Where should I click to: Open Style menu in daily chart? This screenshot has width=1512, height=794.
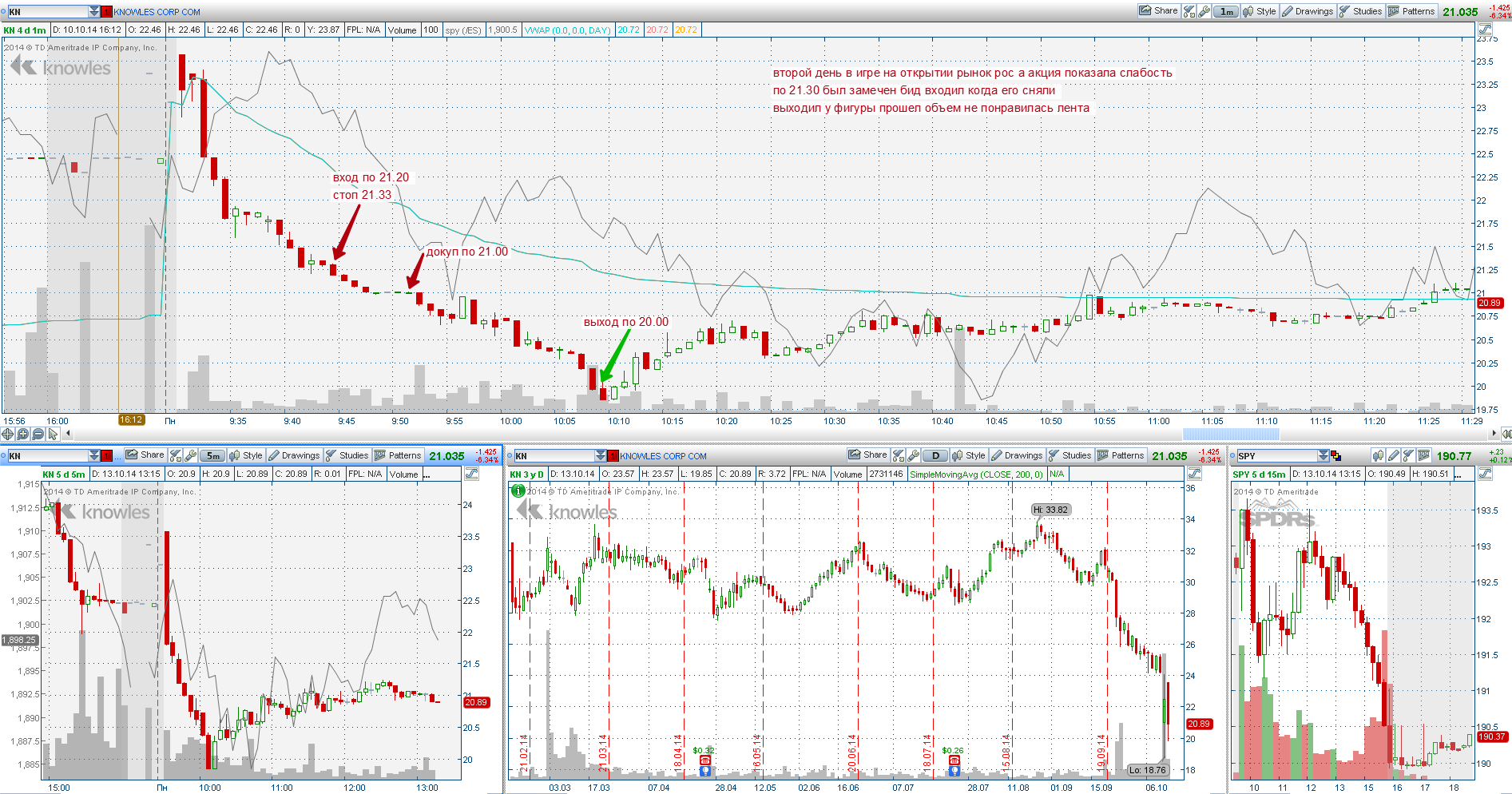coord(969,455)
